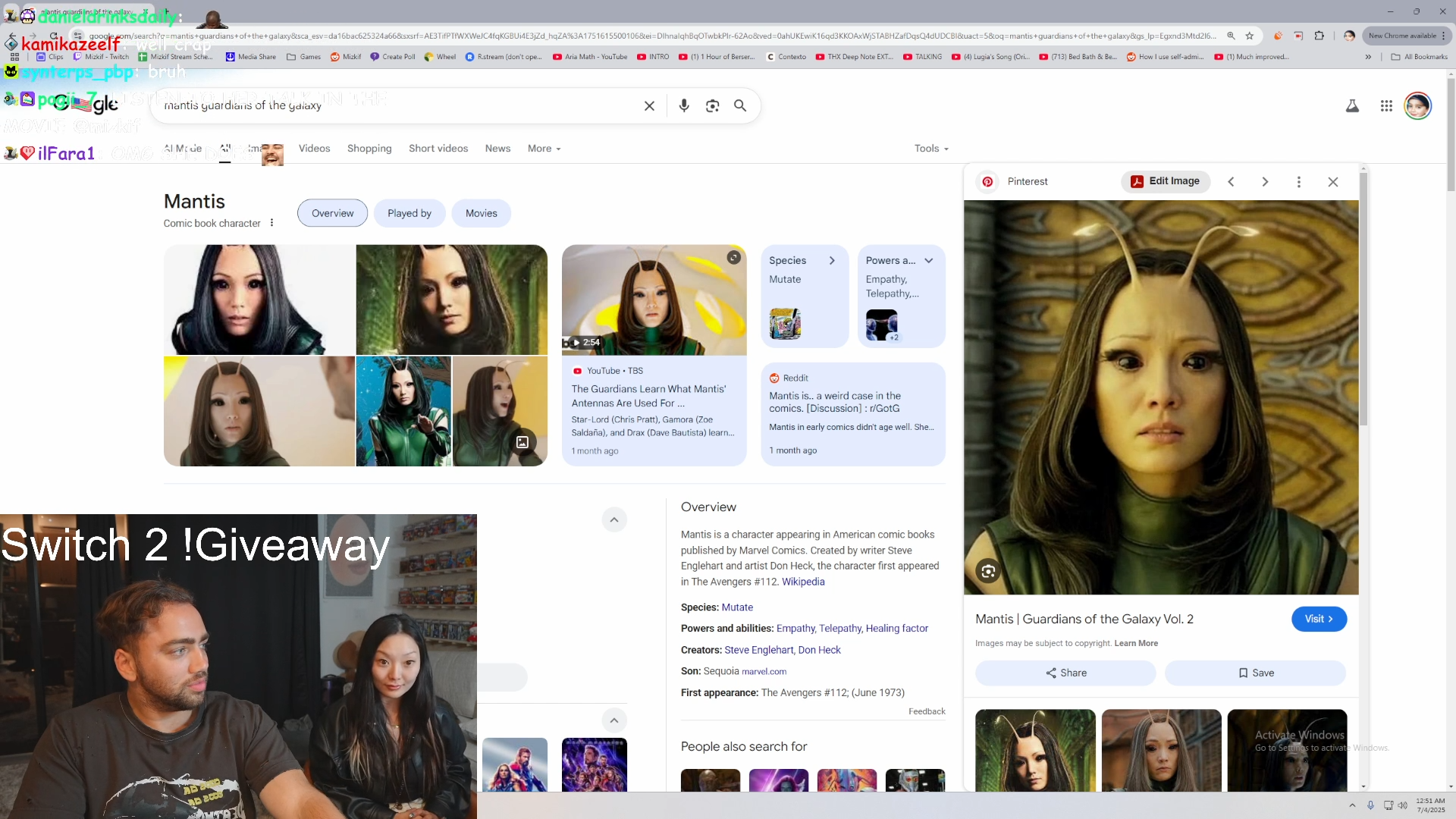The height and width of the screenshot is (819, 1456).
Task: Switch to News results tab
Action: pyautogui.click(x=497, y=149)
